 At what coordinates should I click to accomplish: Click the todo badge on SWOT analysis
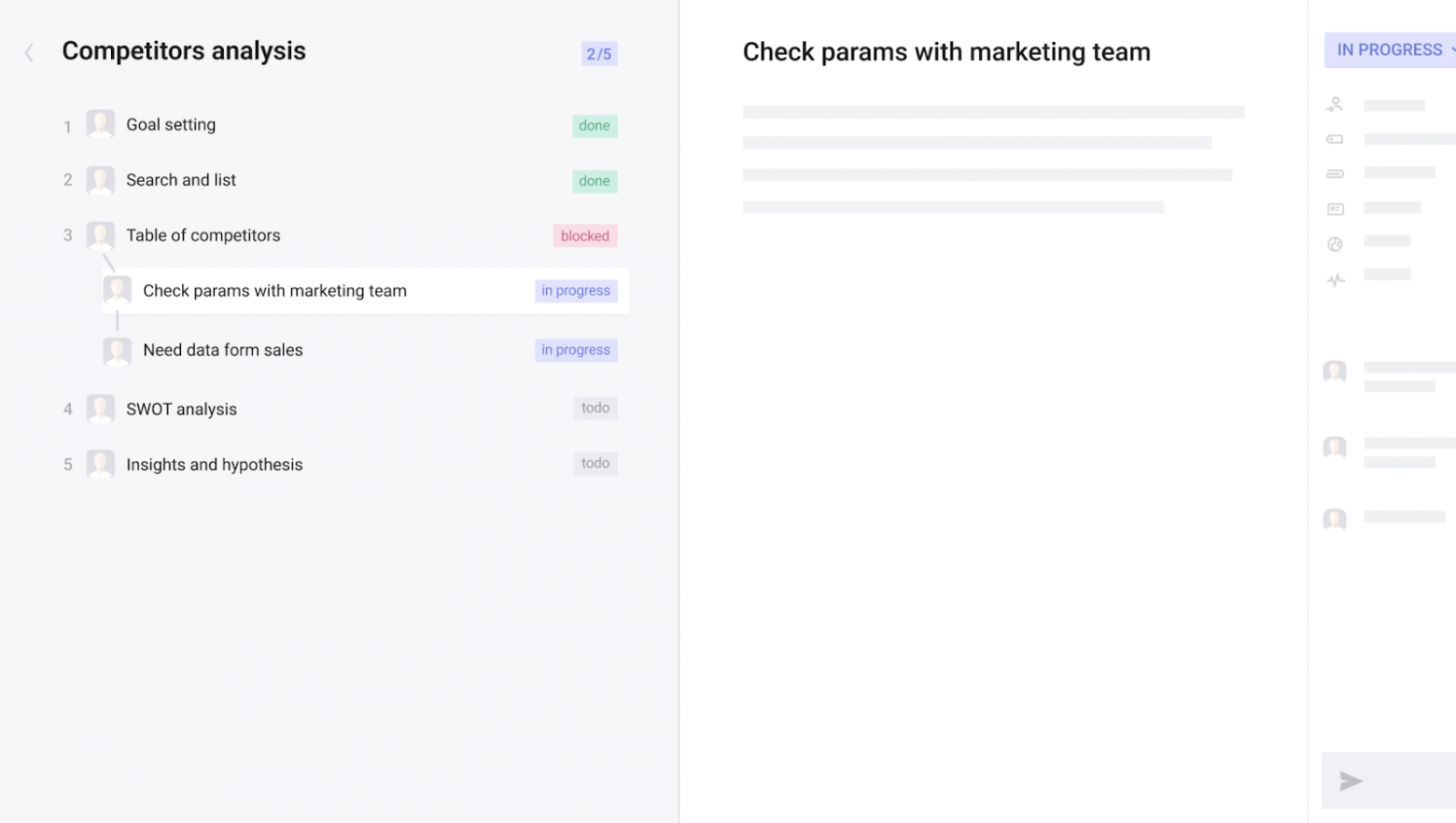click(595, 408)
